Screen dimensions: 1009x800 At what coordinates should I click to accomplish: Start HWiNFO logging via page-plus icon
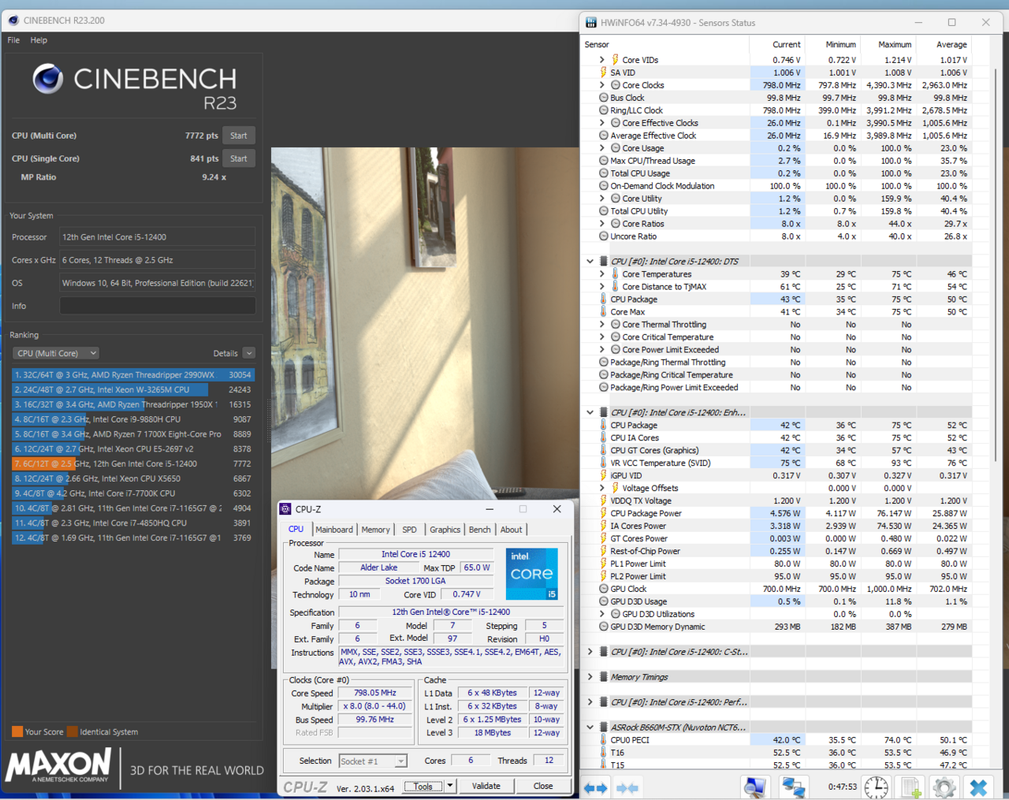(x=911, y=786)
